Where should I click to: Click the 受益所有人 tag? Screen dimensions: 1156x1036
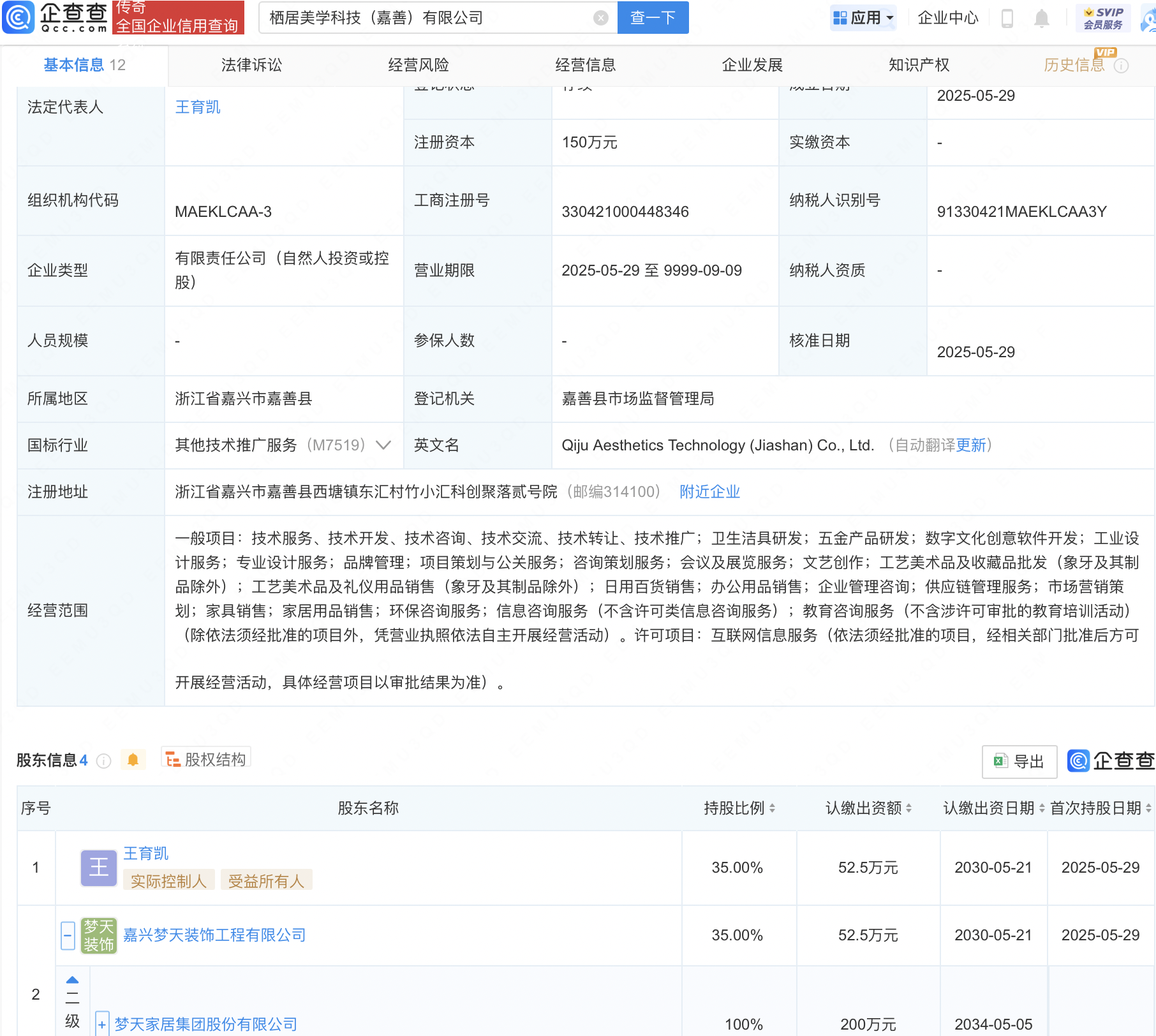[x=266, y=881]
